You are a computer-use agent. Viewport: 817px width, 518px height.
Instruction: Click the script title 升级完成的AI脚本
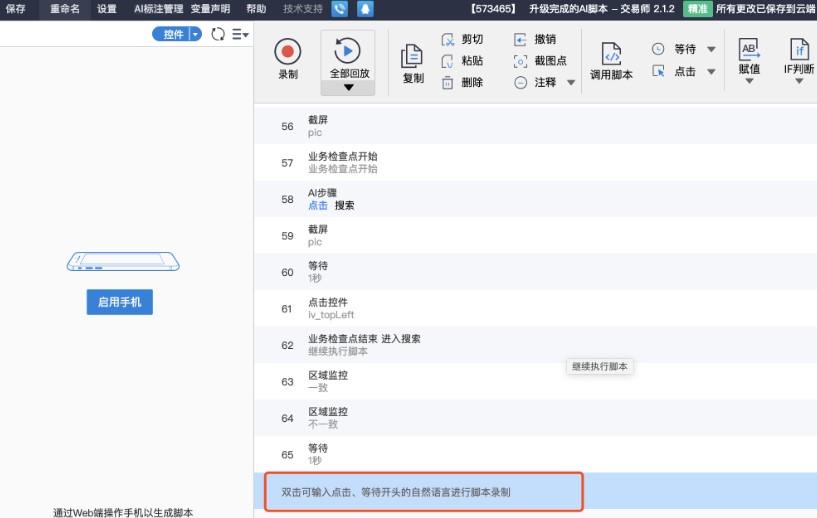click(568, 9)
